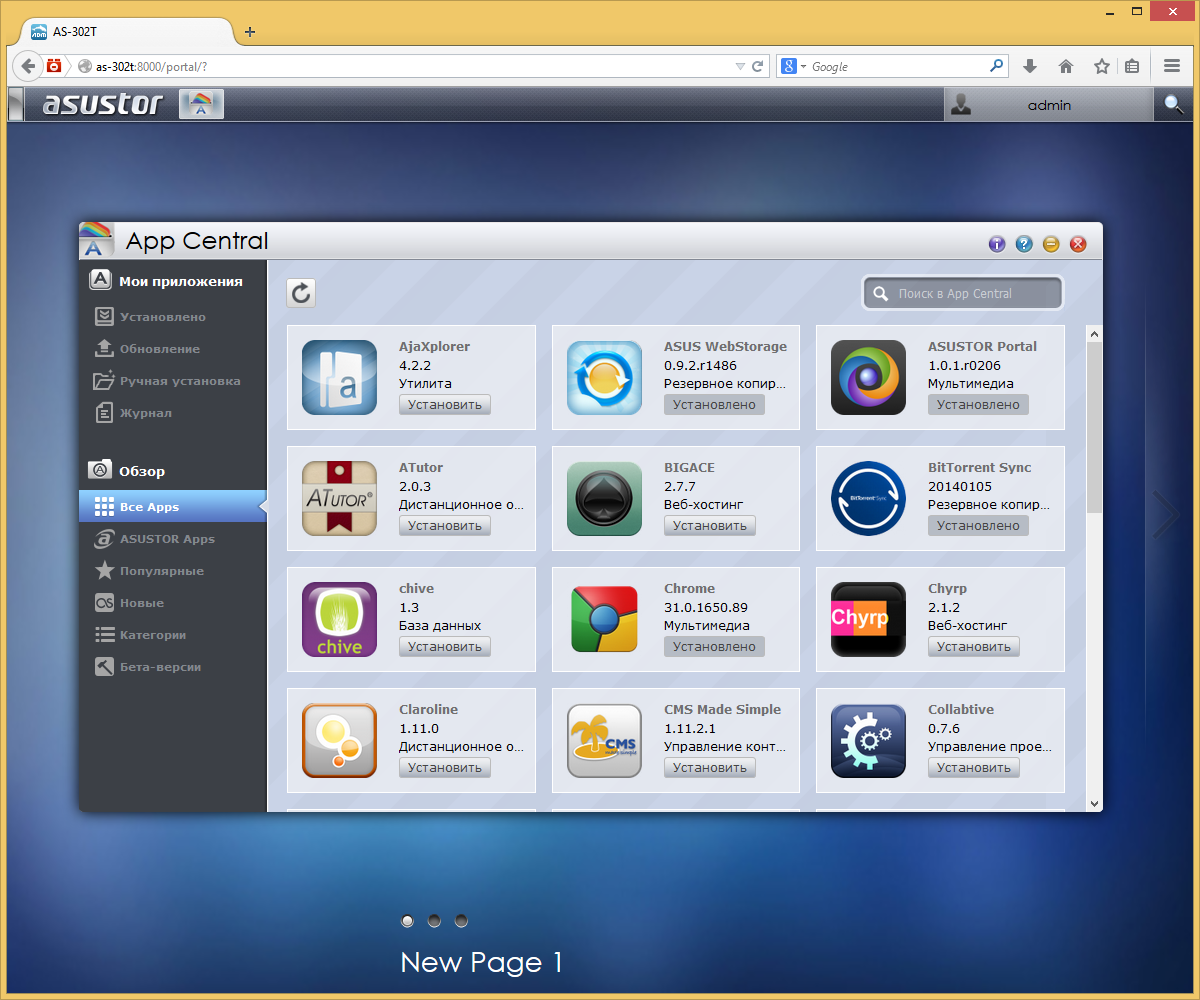
Task: Click app list scrollbar up arrow
Action: [1094, 334]
